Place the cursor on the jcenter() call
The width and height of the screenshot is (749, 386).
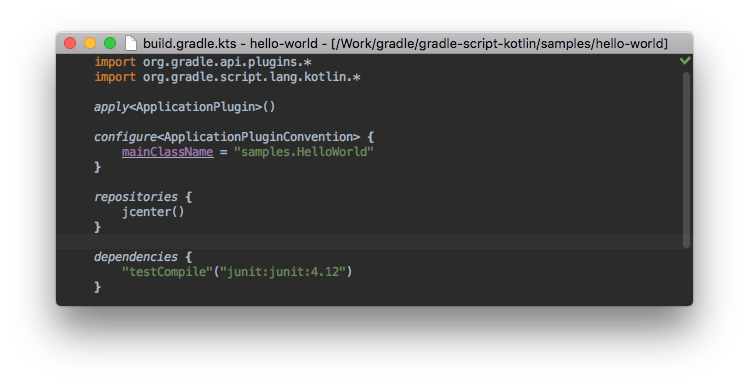point(153,212)
